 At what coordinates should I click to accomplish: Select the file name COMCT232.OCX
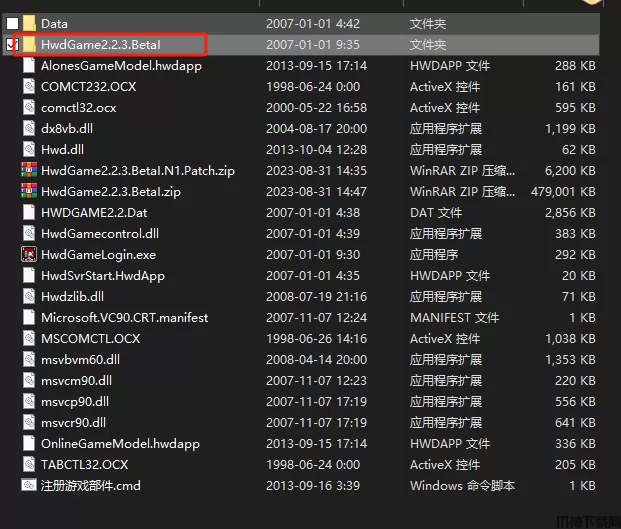(x=89, y=87)
